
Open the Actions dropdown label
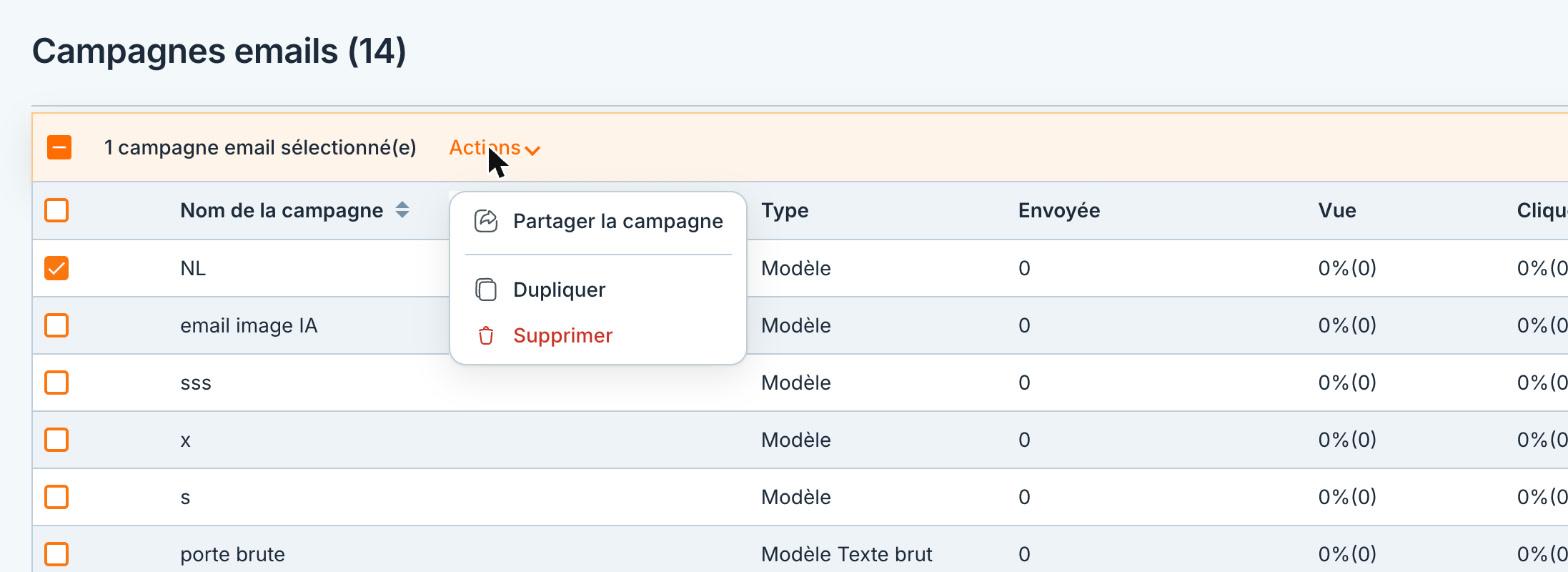484,148
